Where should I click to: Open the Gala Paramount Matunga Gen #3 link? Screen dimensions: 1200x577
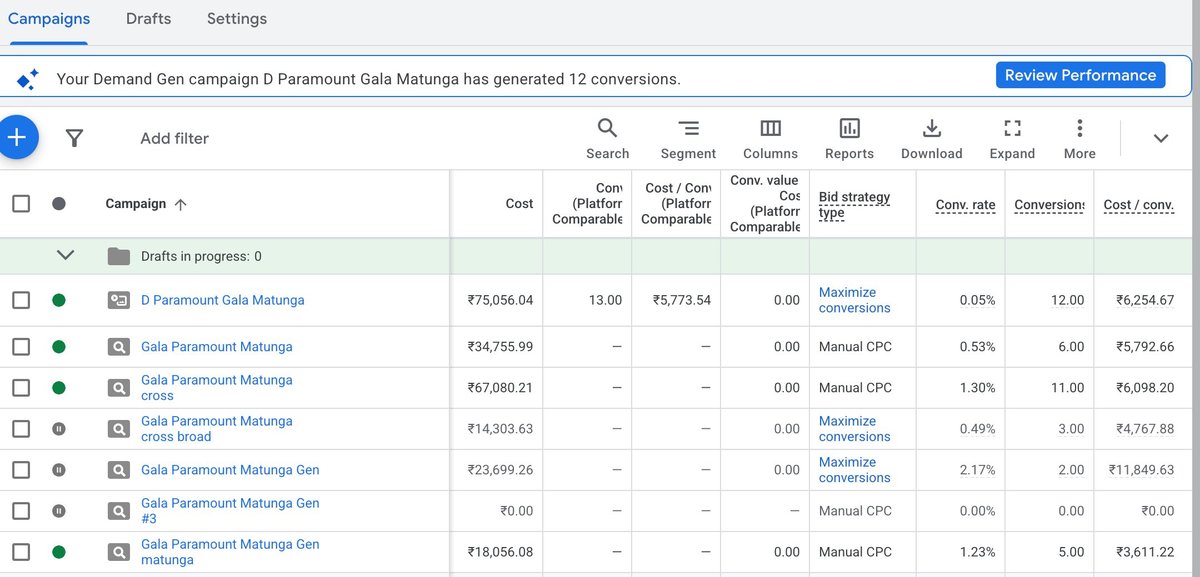click(230, 511)
